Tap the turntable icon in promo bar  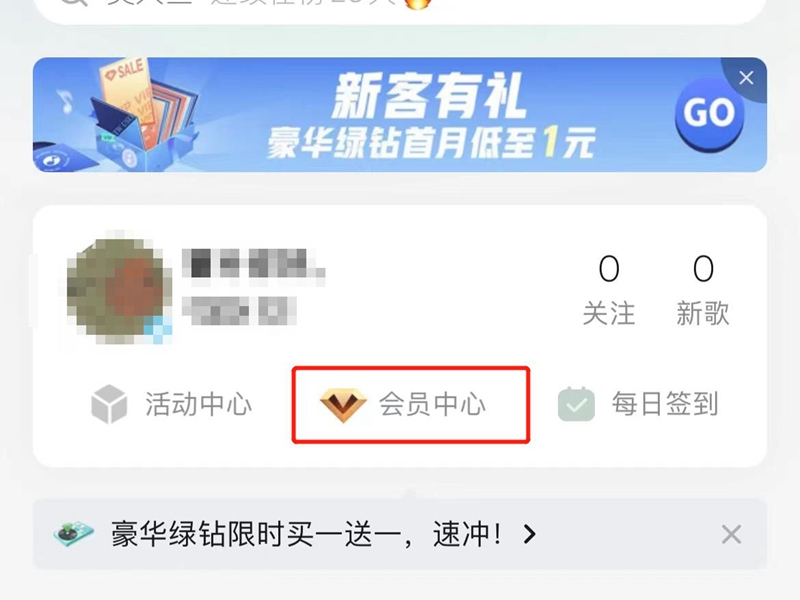click(x=74, y=534)
